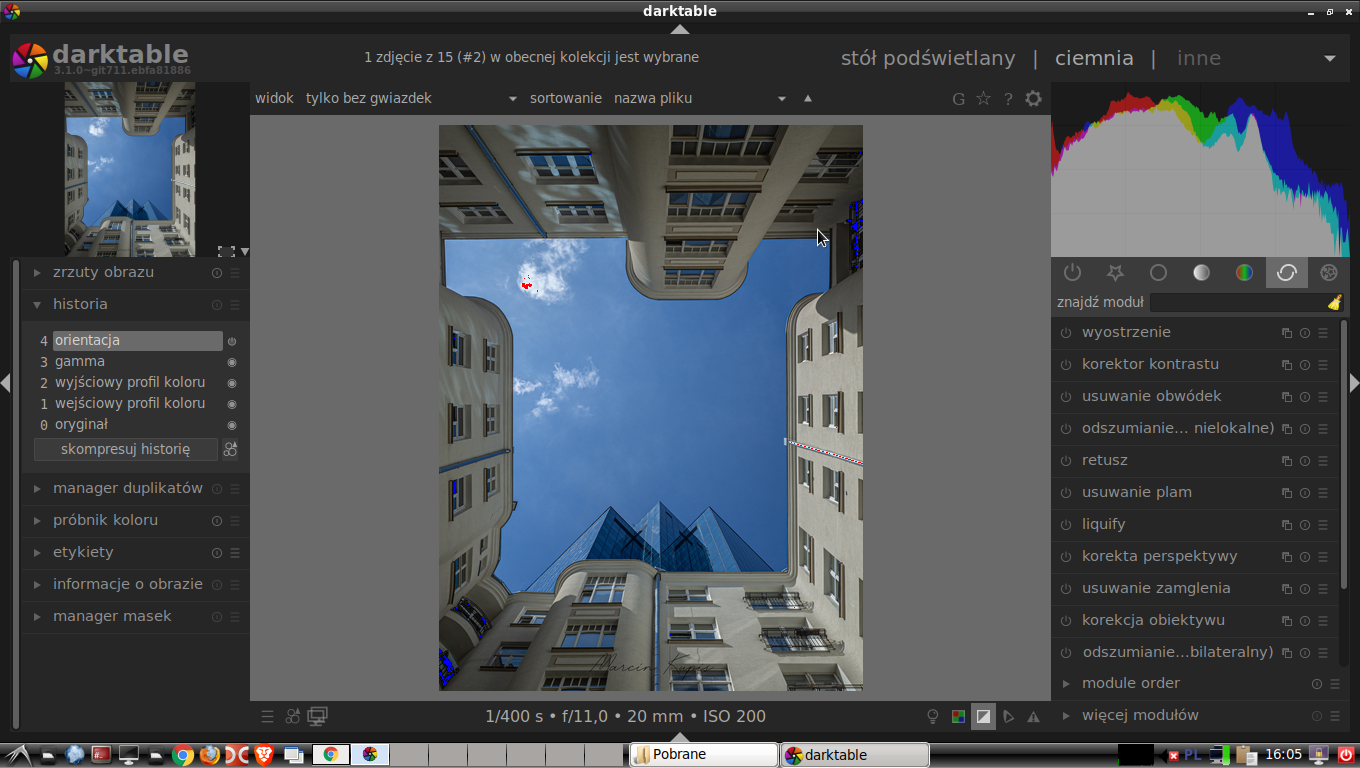1360x768 pixels.
Task: Switch to the inne view
Action: (1198, 58)
